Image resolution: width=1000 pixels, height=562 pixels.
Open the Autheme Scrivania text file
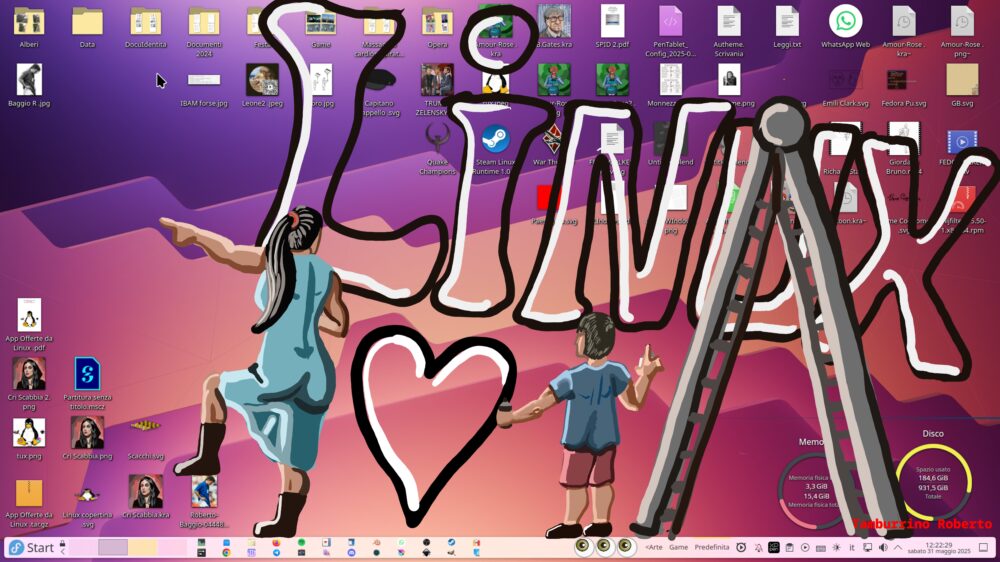pyautogui.click(x=728, y=31)
